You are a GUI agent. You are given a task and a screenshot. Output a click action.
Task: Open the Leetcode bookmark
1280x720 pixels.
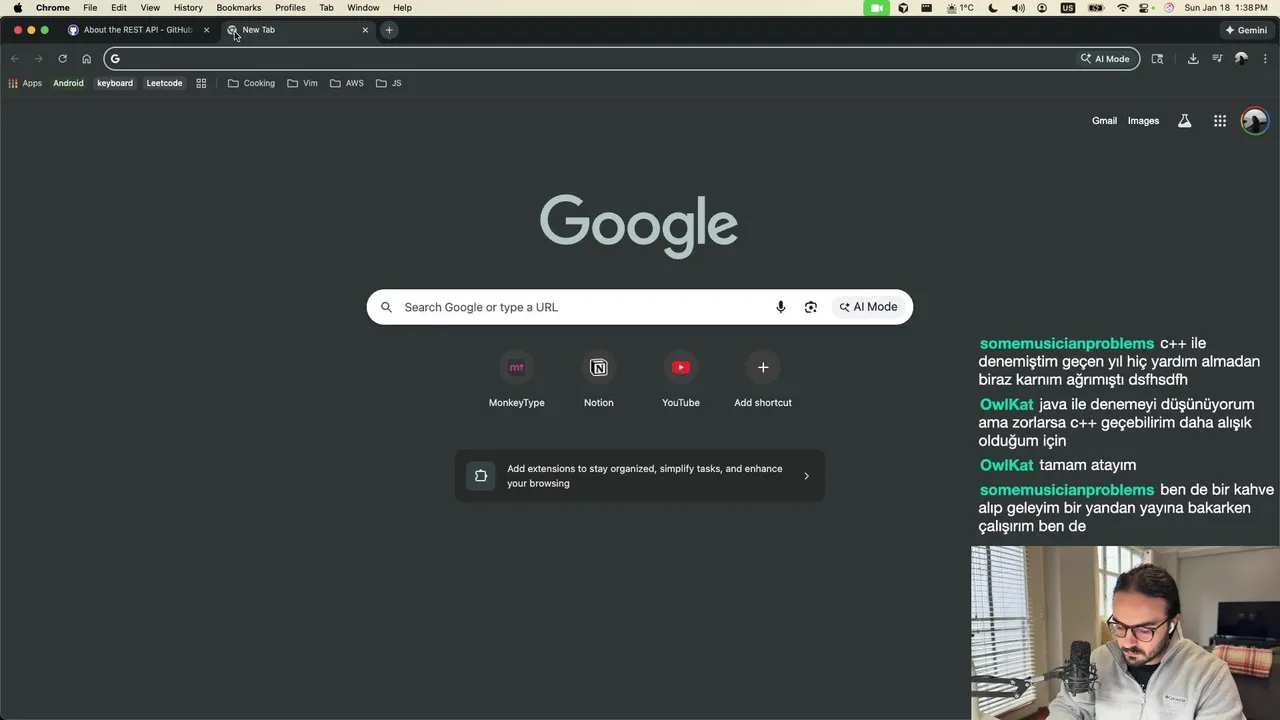(164, 83)
